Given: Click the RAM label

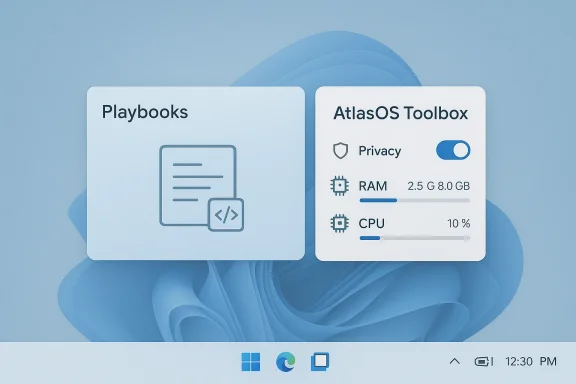Looking at the screenshot, I should click(x=373, y=186).
